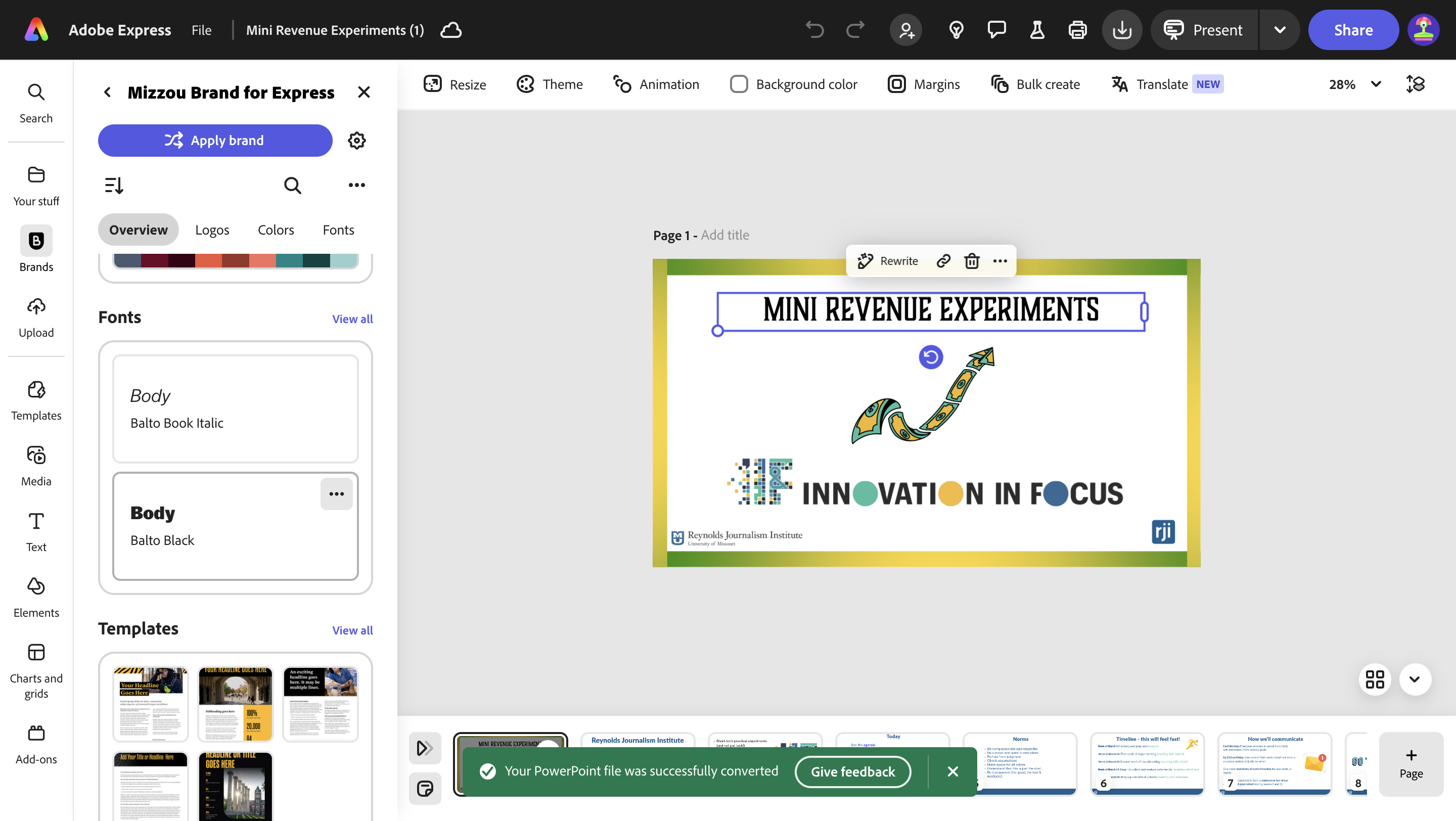The image size is (1456, 821).
Task: Expand the zoom percentage dropdown
Action: tap(1376, 84)
